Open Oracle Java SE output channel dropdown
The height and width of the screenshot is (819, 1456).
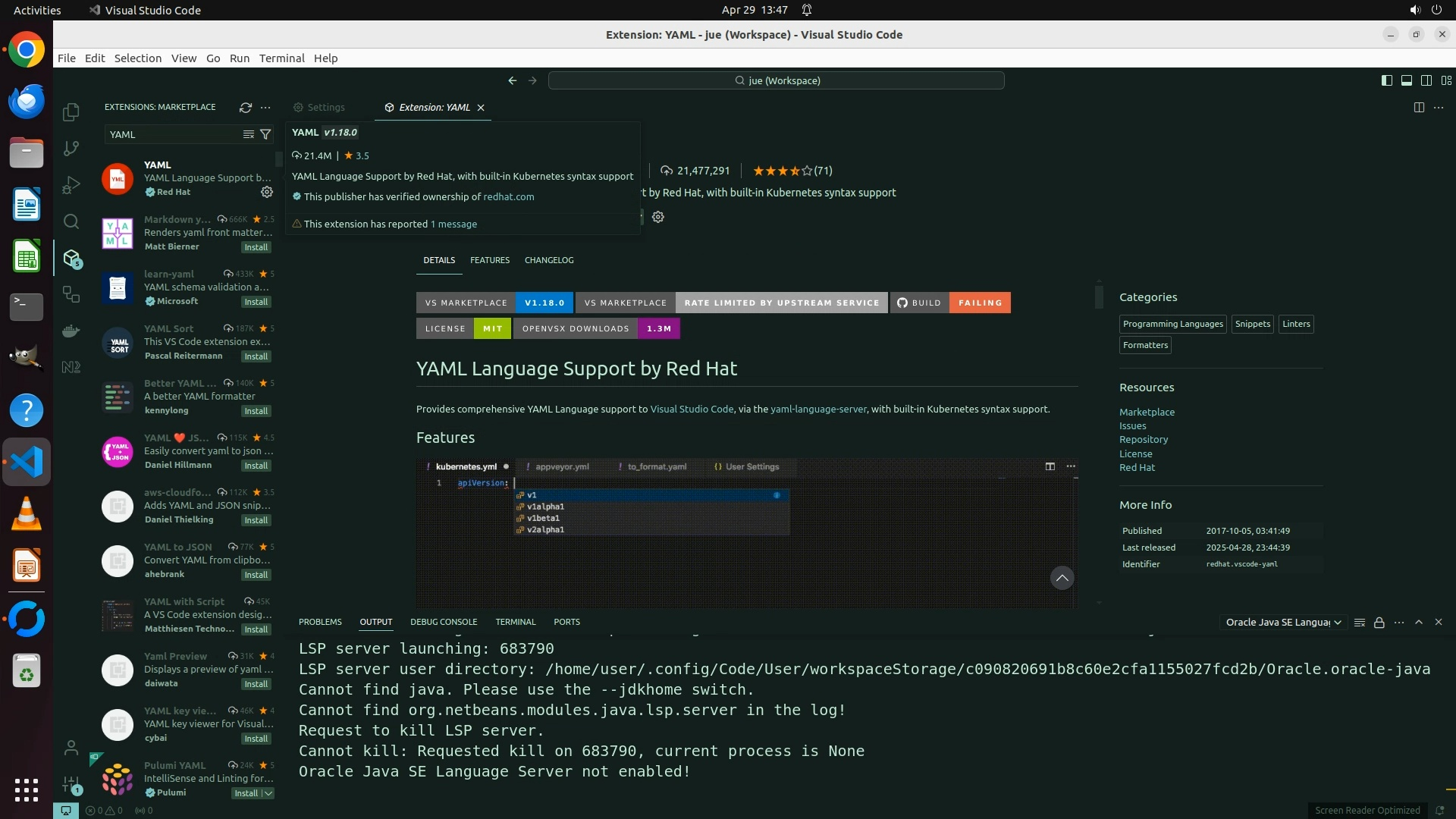point(1283,623)
